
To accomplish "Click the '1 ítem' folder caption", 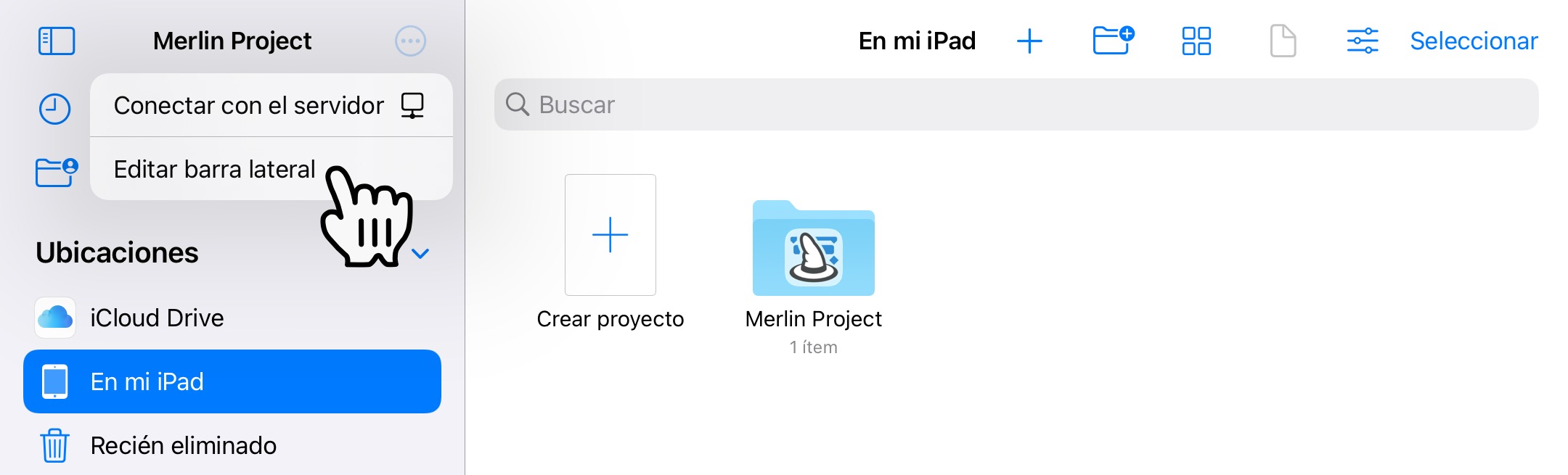I will click(814, 347).
